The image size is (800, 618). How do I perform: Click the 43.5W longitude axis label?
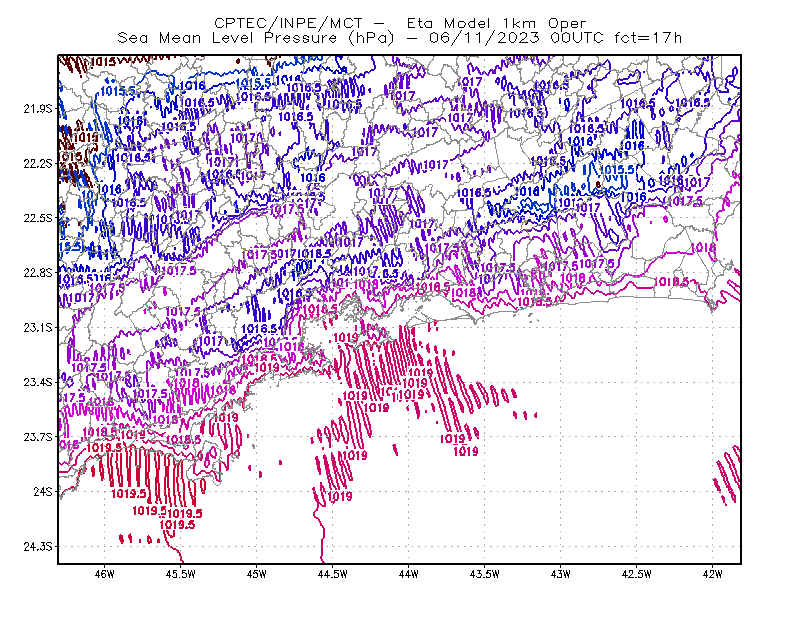(485, 574)
